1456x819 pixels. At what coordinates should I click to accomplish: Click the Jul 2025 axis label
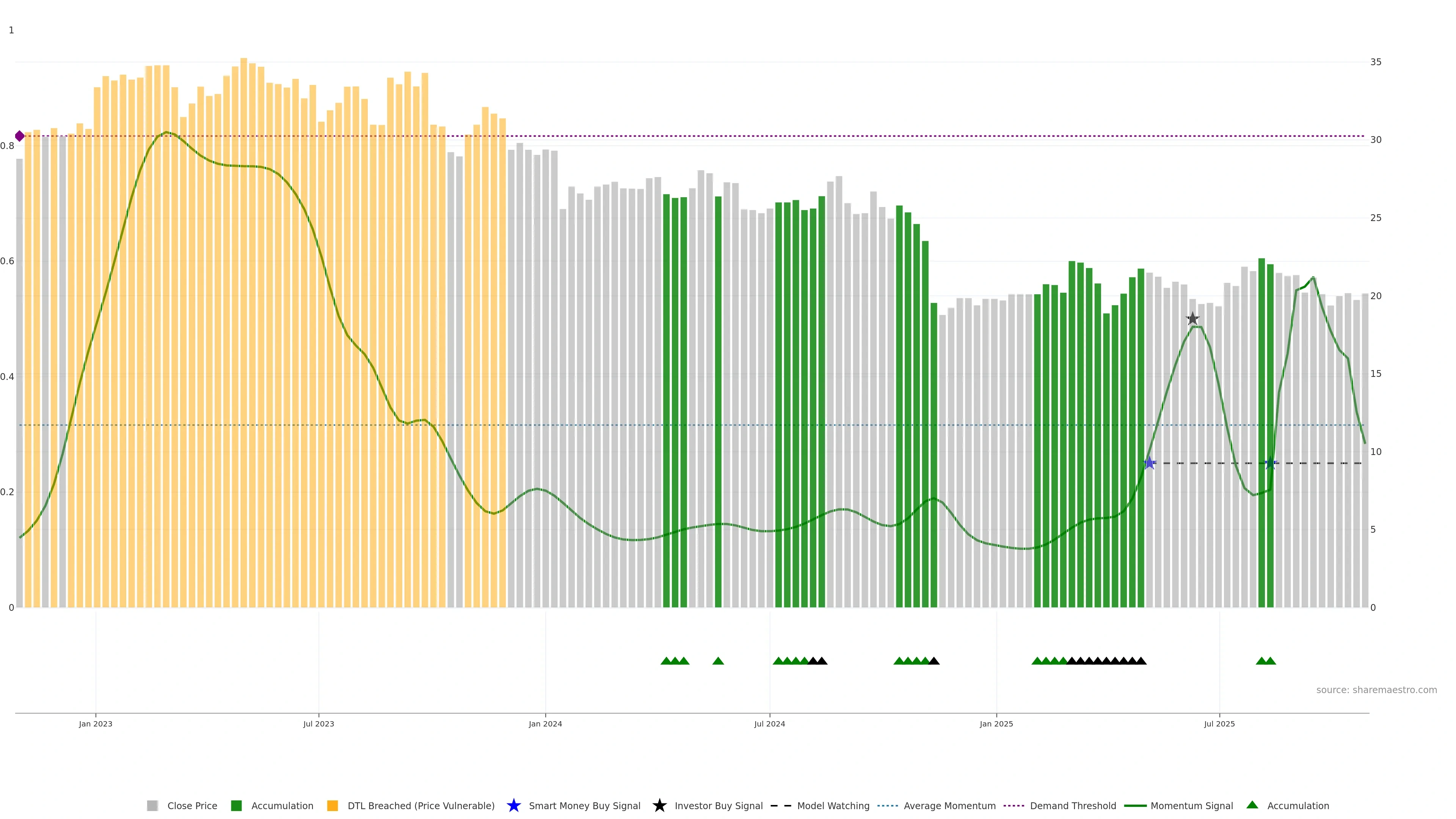point(1219,724)
